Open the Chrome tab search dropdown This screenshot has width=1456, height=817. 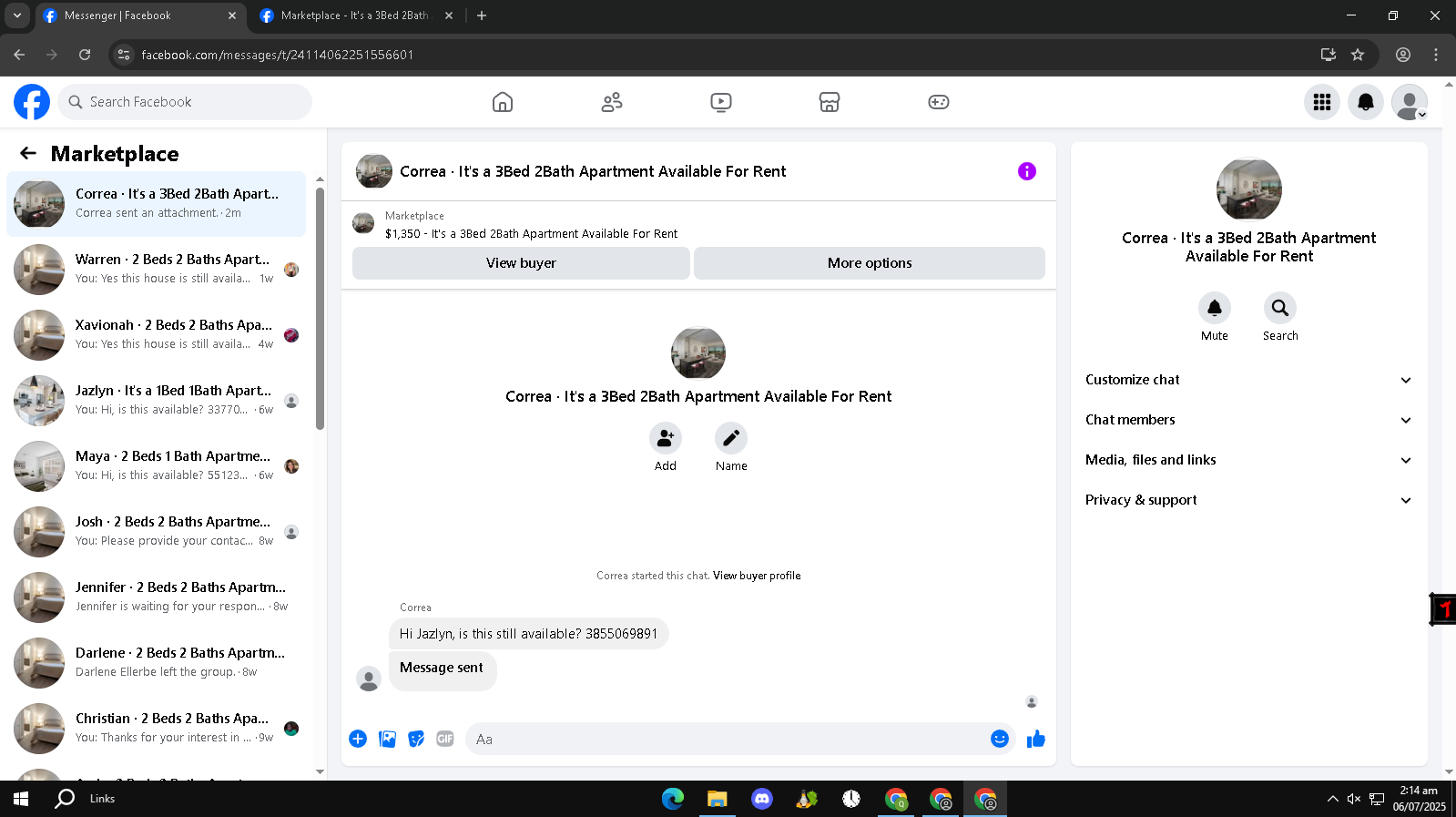pyautogui.click(x=17, y=15)
